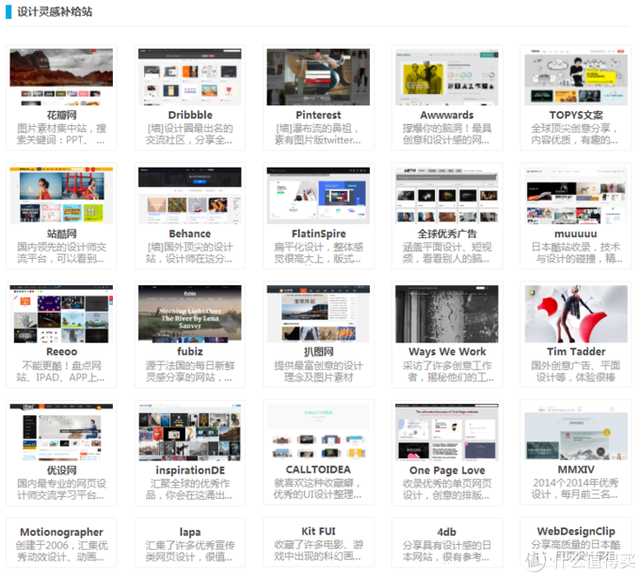This screenshot has width=640, height=577.
Task: Click description '国内领先的设计师交流平台，可以看到...'
Action: (x=61, y=253)
